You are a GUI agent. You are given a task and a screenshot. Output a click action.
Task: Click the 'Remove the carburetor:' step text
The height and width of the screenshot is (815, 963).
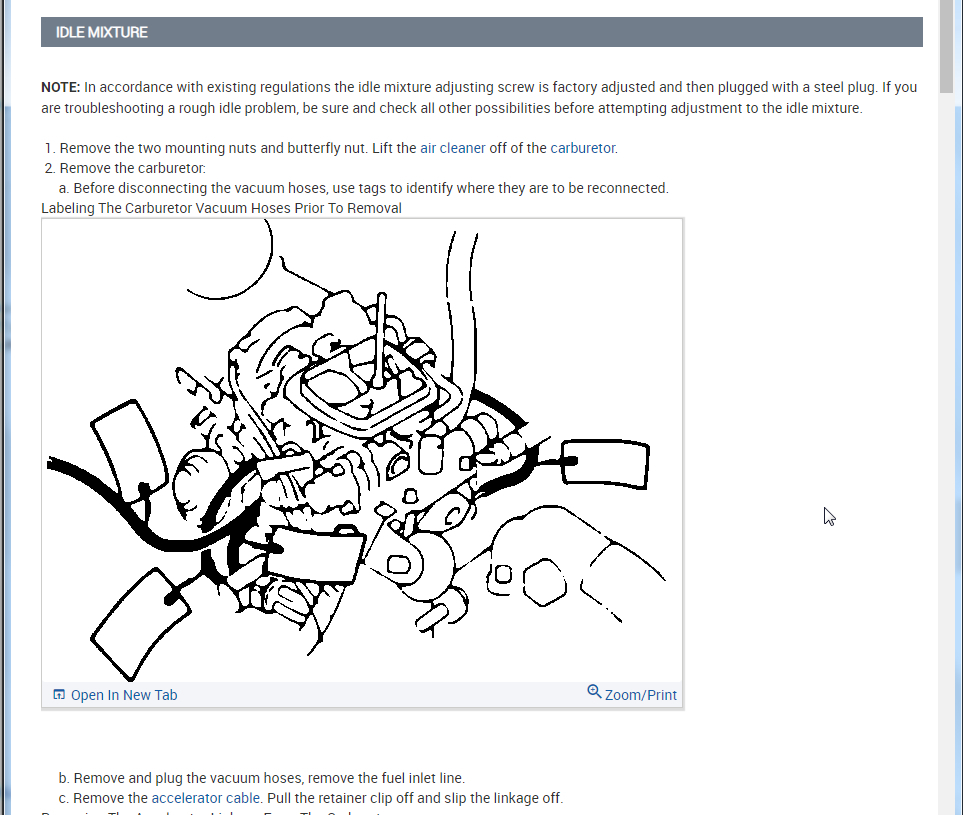133,168
